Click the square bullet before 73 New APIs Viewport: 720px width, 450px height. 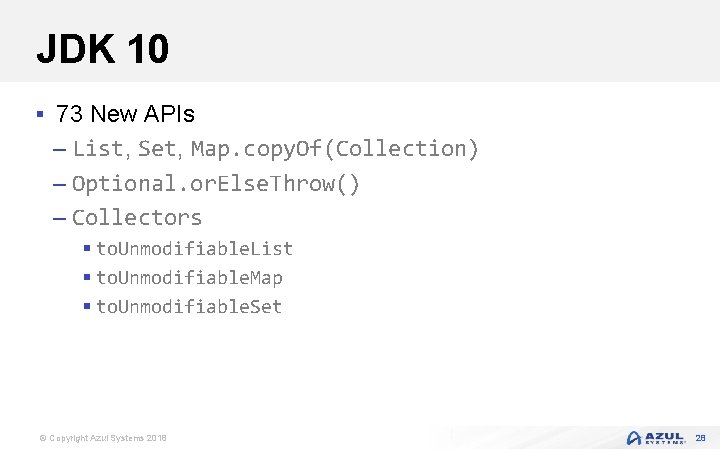39,114
